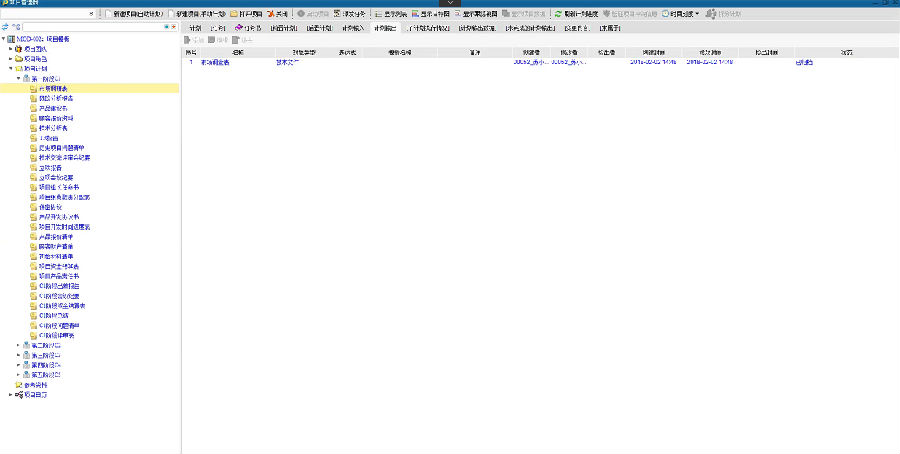Click the 已批准 status link in row 1
Viewport: 900px width, 454px height.
[x=804, y=63]
